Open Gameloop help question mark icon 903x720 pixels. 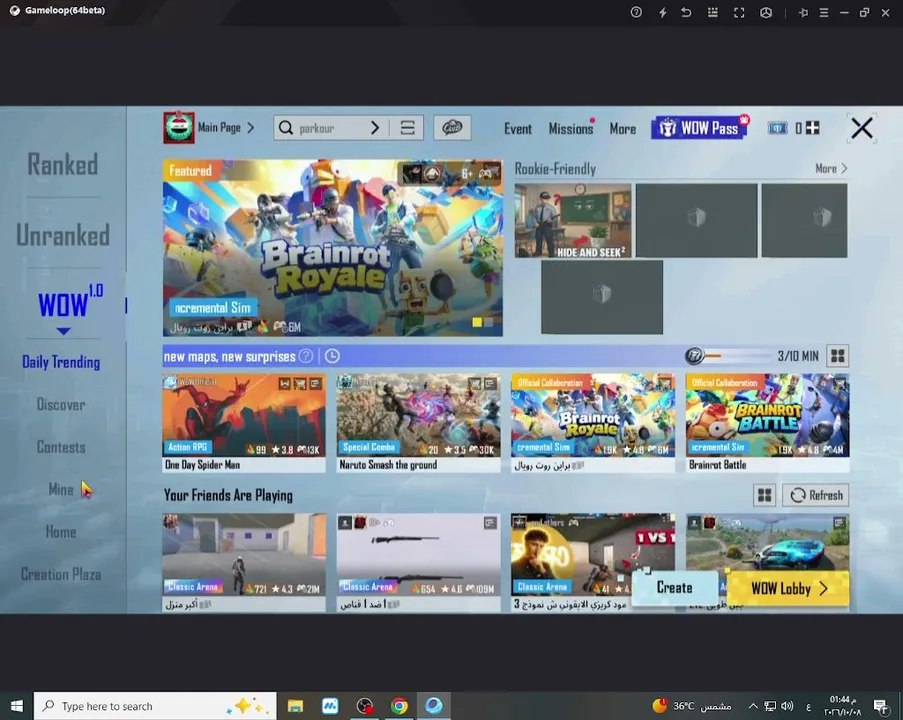pos(636,12)
